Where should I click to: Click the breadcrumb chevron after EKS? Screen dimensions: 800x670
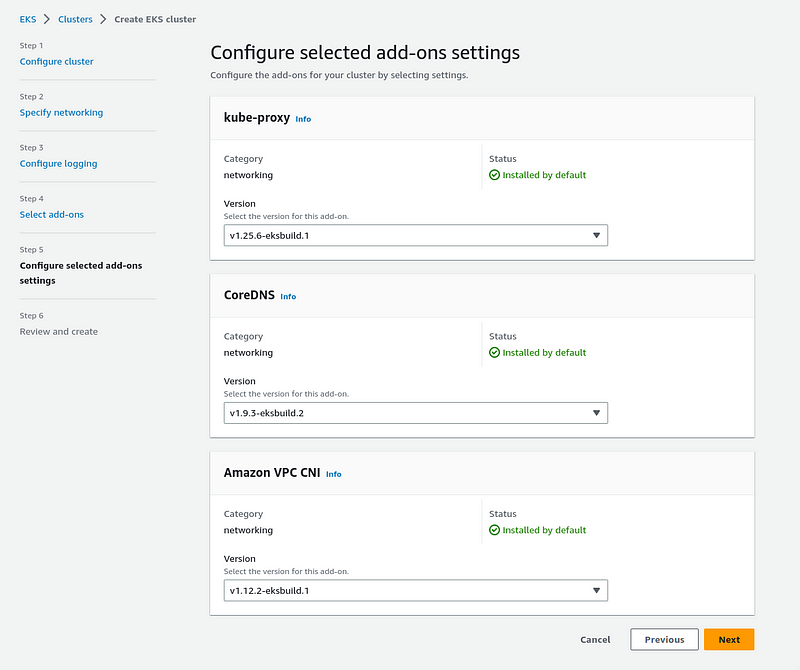coord(47,19)
